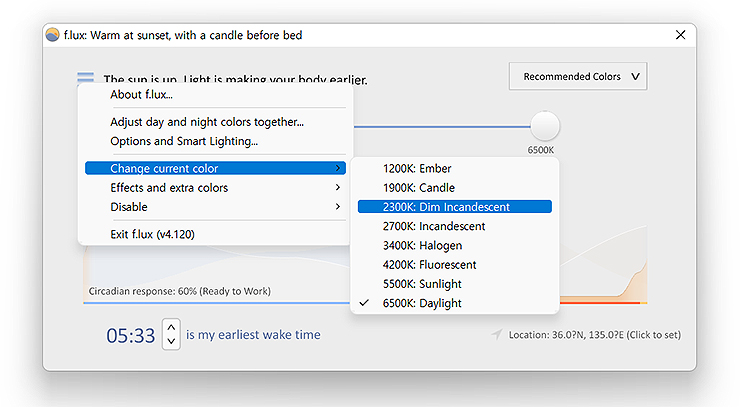740x407 pixels.
Task: Open the Disable submenu
Action: click(215, 207)
